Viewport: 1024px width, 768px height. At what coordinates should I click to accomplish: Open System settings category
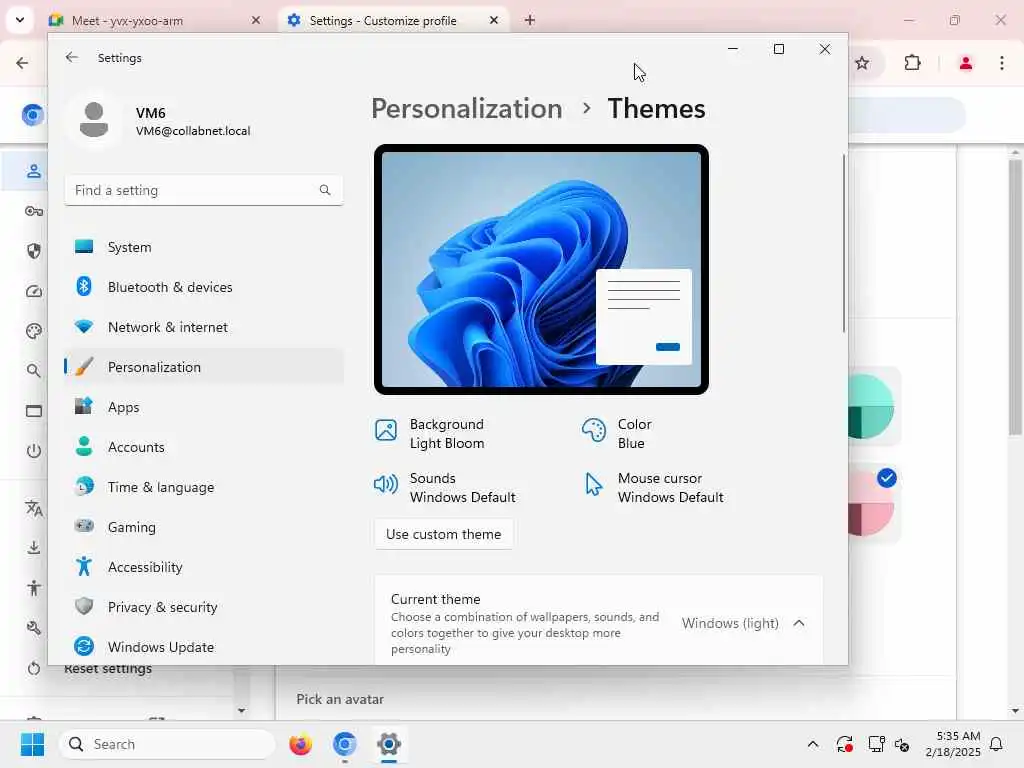pyautogui.click(x=204, y=247)
